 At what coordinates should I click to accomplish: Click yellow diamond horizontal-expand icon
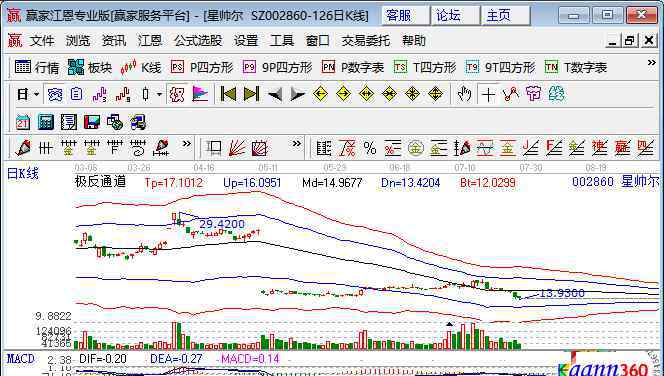click(x=366, y=94)
